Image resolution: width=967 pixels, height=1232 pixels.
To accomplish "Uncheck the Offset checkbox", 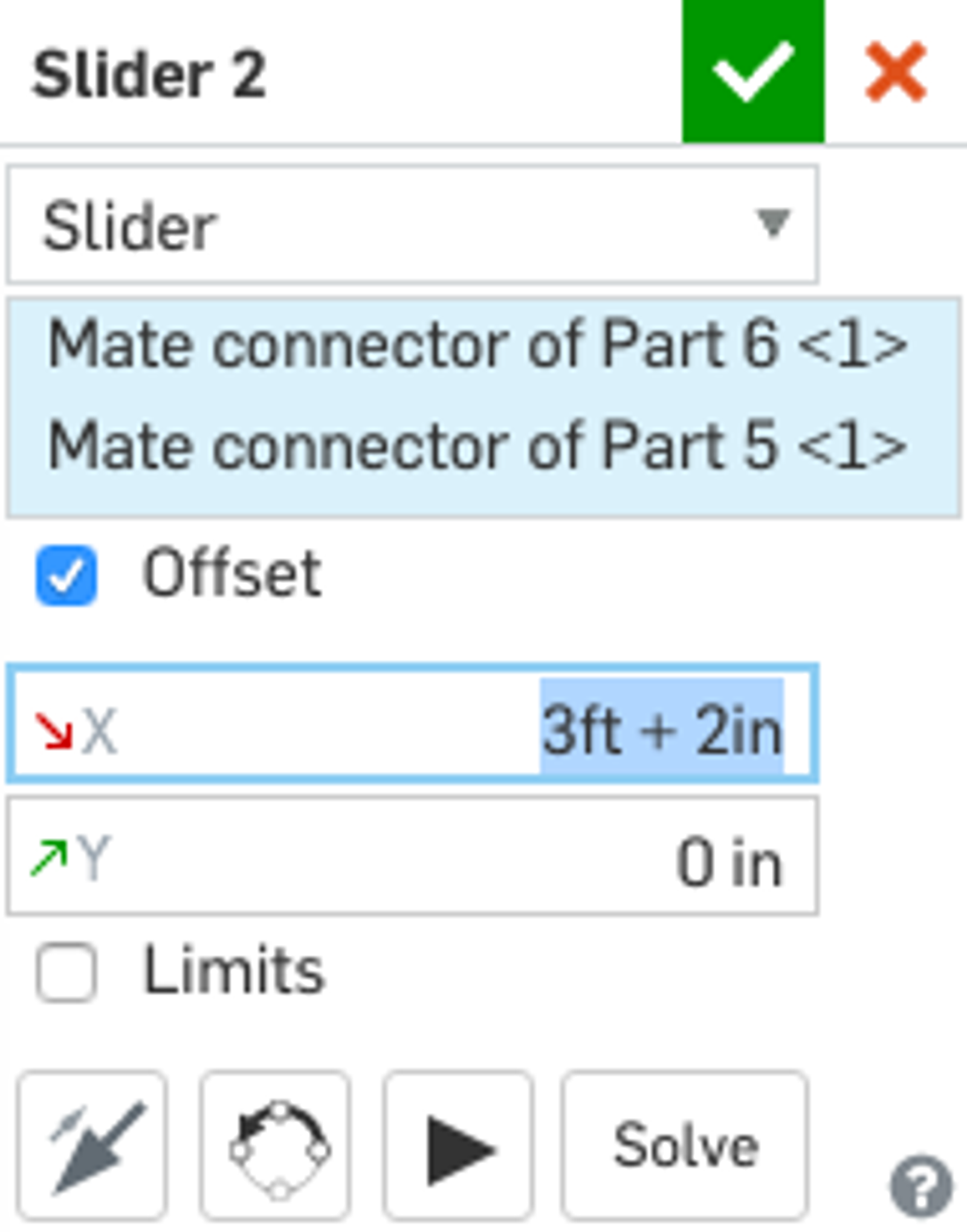I will point(66,575).
